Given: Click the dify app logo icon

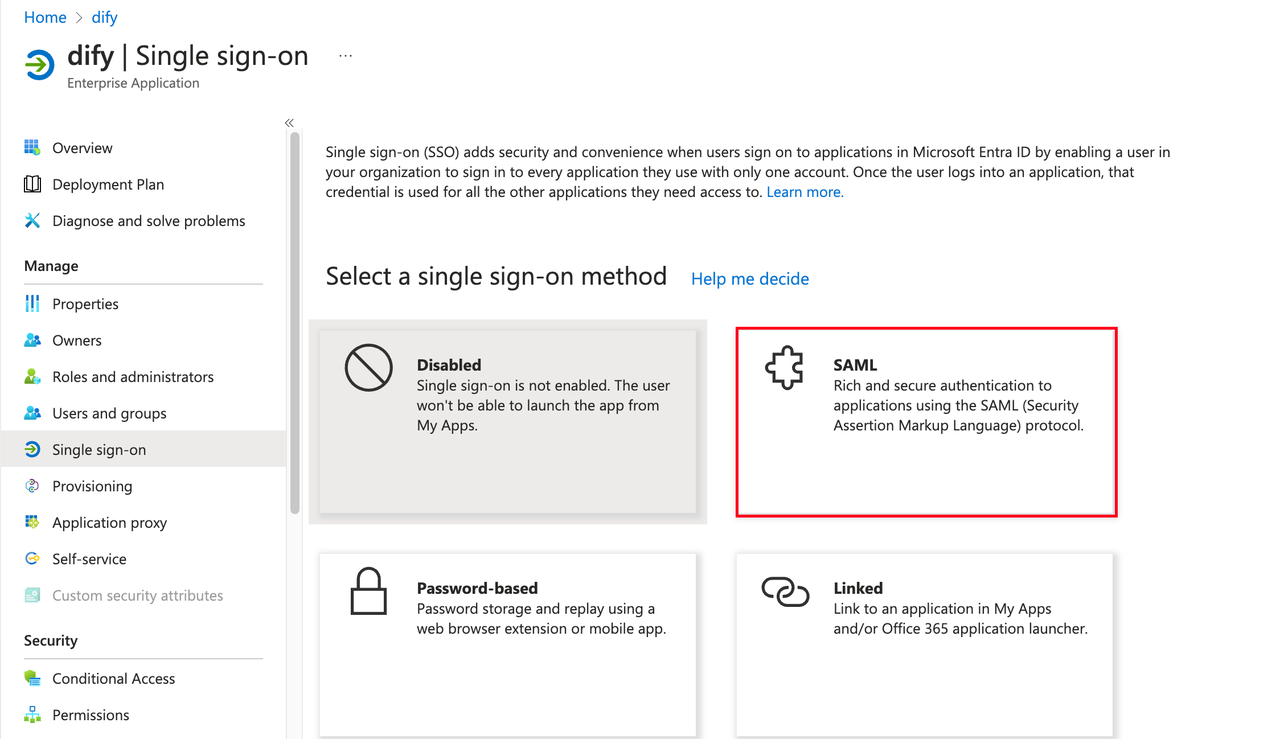Looking at the screenshot, I should (x=39, y=65).
